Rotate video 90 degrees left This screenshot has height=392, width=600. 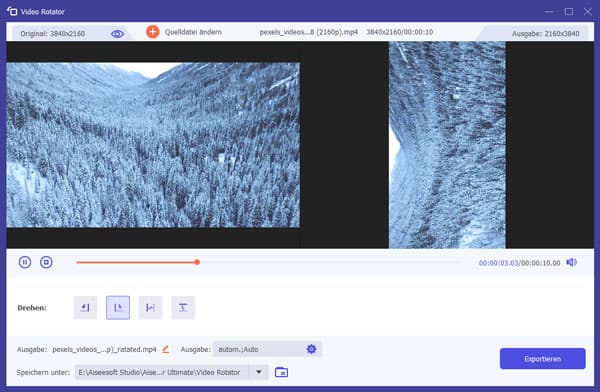85,307
